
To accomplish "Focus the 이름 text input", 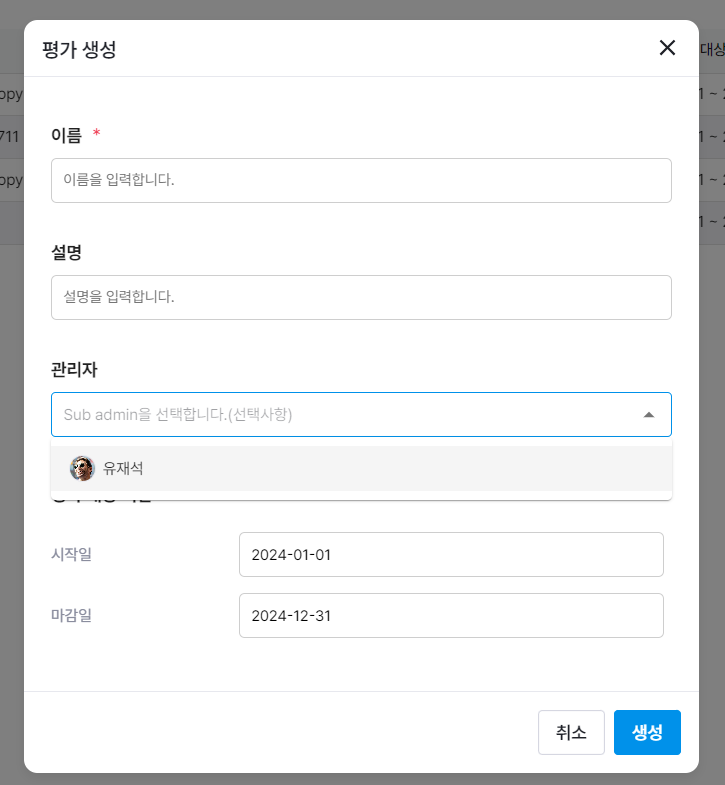I will [361, 180].
